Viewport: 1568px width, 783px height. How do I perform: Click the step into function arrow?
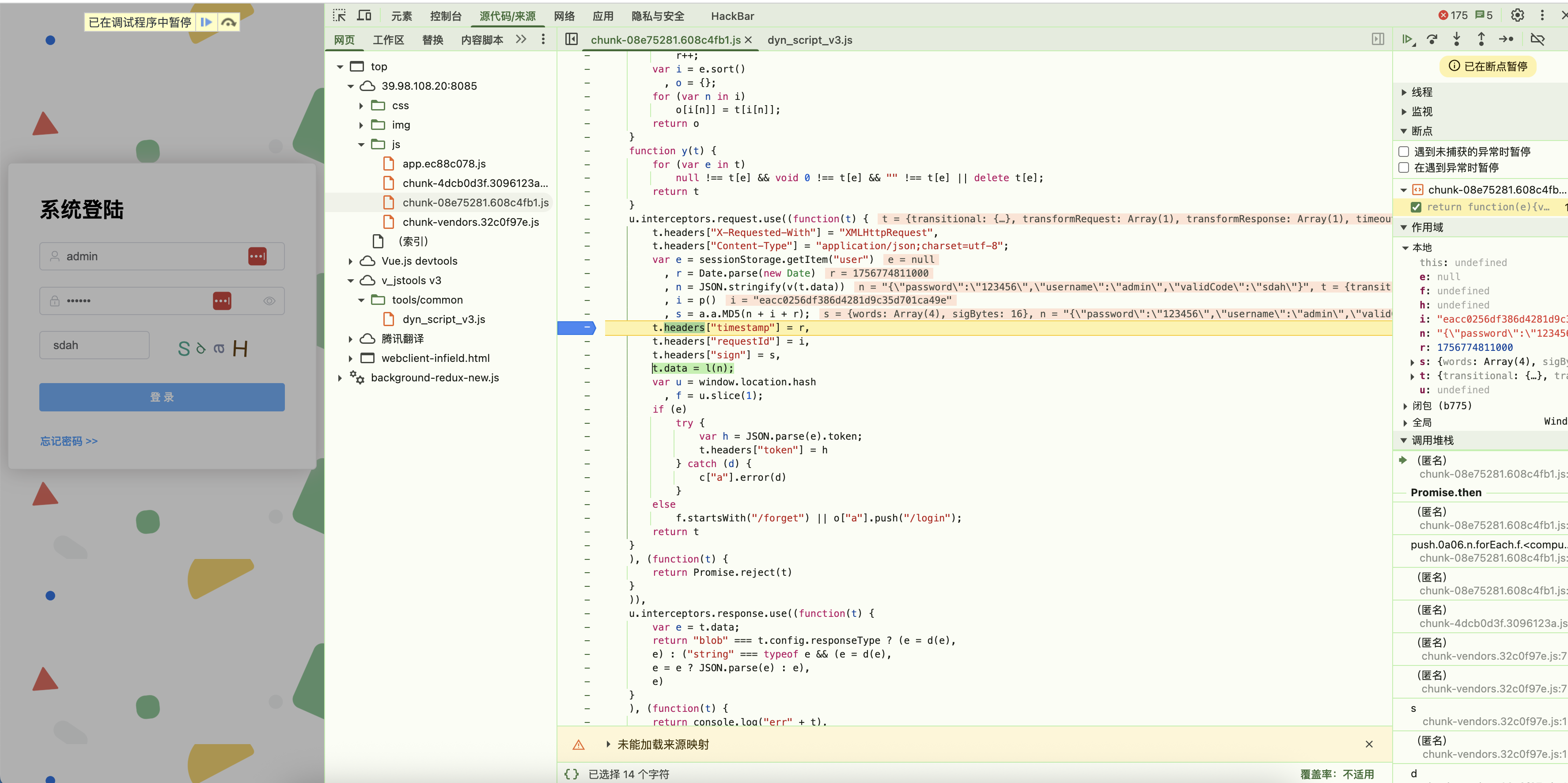[x=1456, y=40]
